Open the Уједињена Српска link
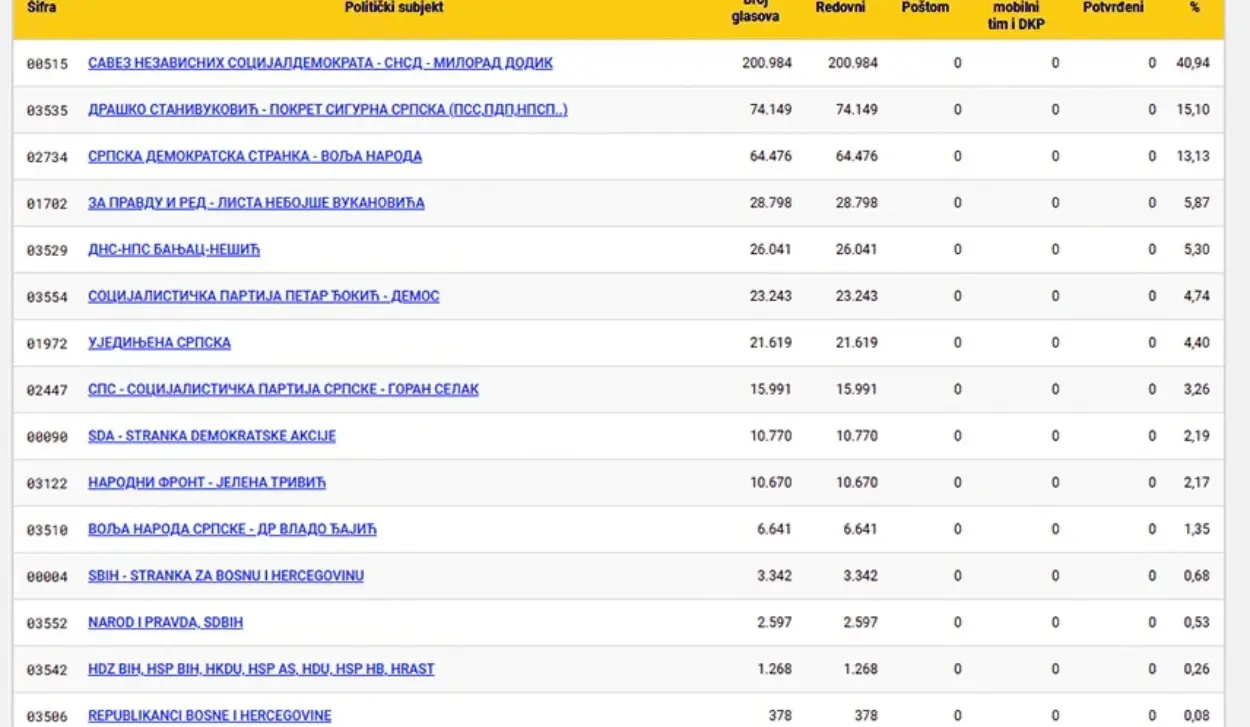Image resolution: width=1250 pixels, height=727 pixels. pos(159,343)
